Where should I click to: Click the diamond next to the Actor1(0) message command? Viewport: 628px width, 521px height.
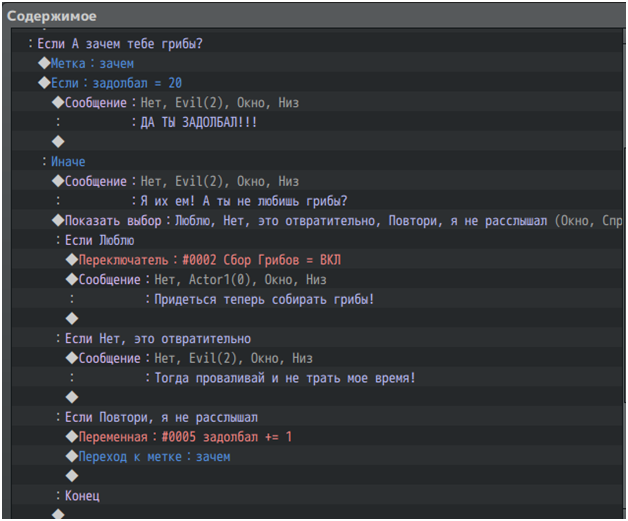click(x=72, y=280)
